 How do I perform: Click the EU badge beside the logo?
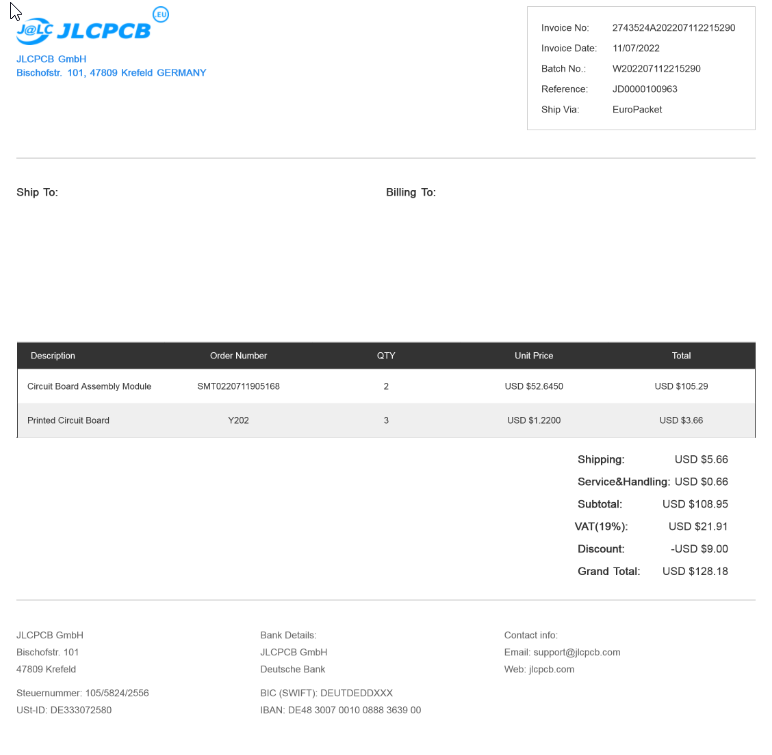[x=161, y=14]
